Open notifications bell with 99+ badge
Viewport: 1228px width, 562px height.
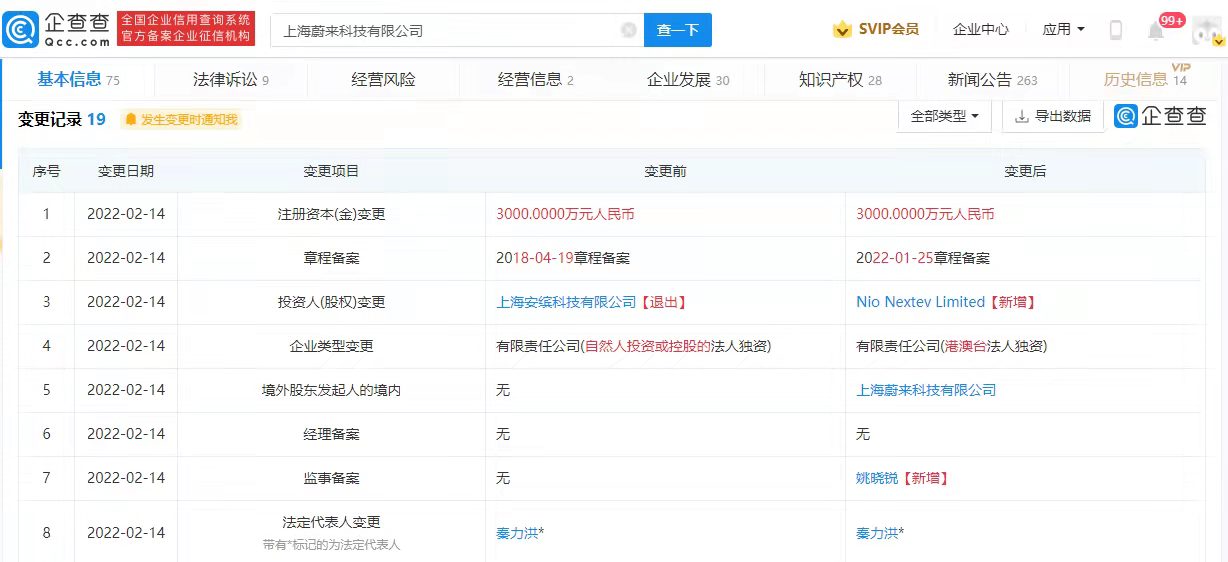coord(1156,31)
